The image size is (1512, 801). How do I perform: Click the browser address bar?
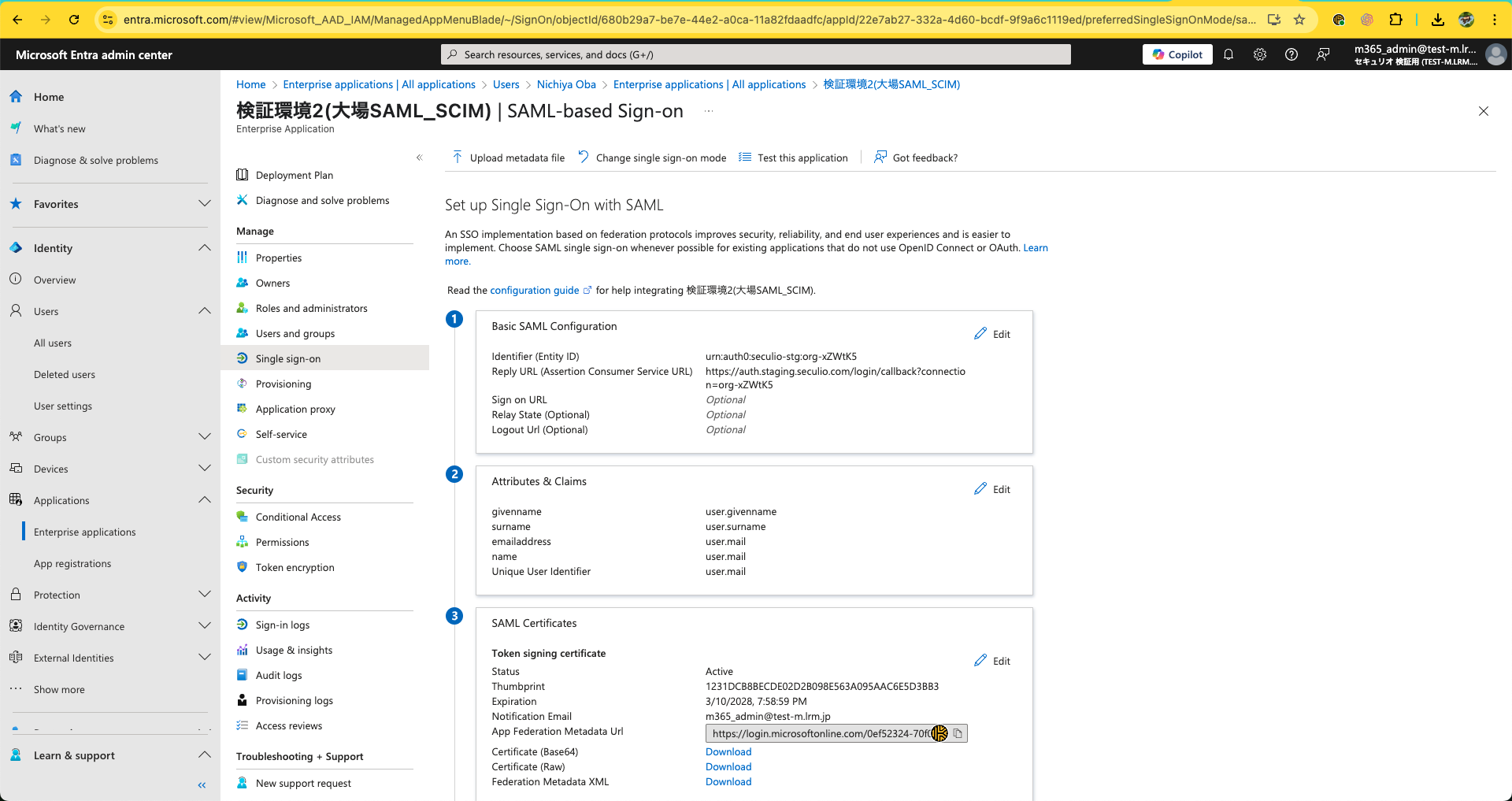click(689, 20)
